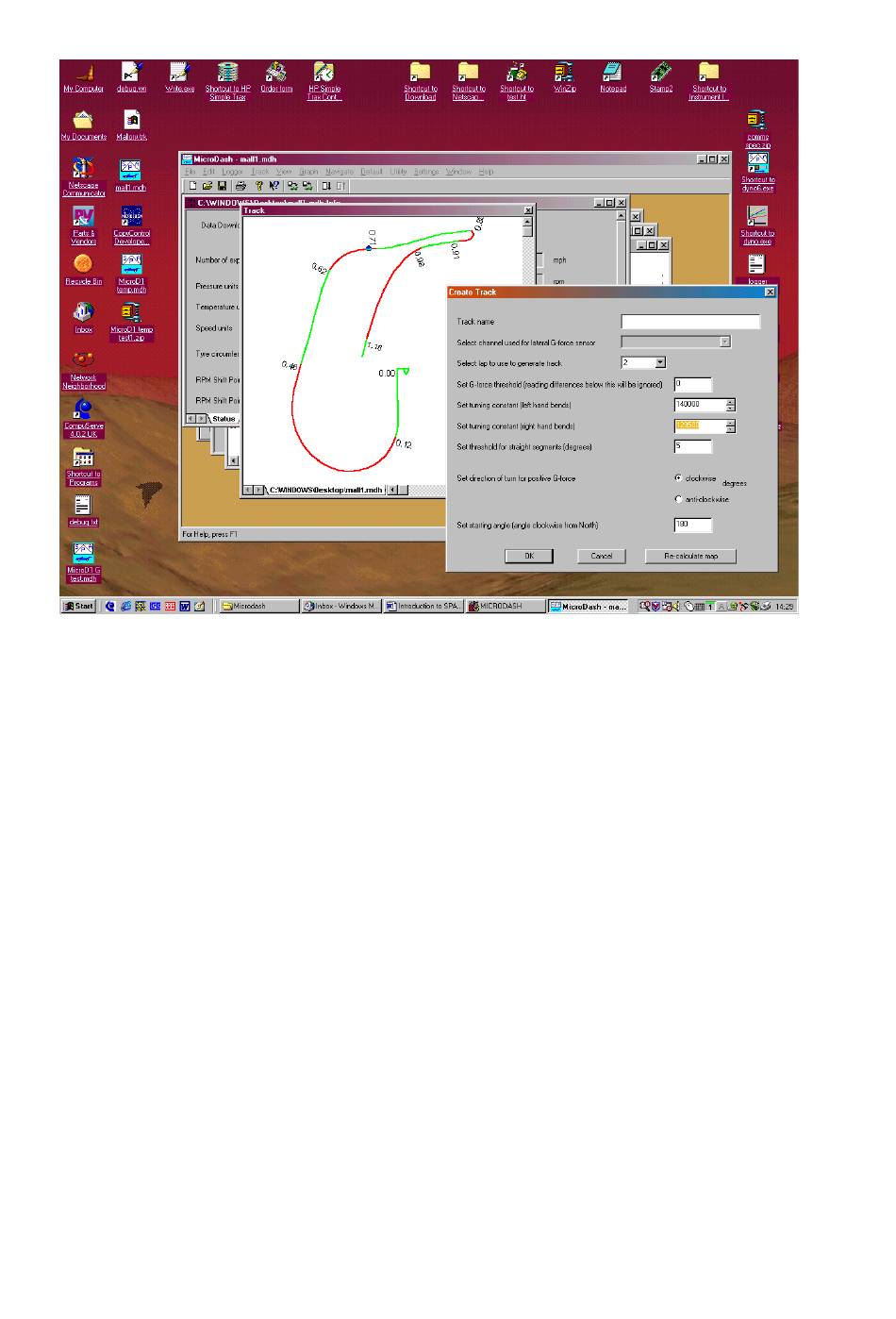
Task: Click the yellow Help question mark icon
Action: pos(258,186)
